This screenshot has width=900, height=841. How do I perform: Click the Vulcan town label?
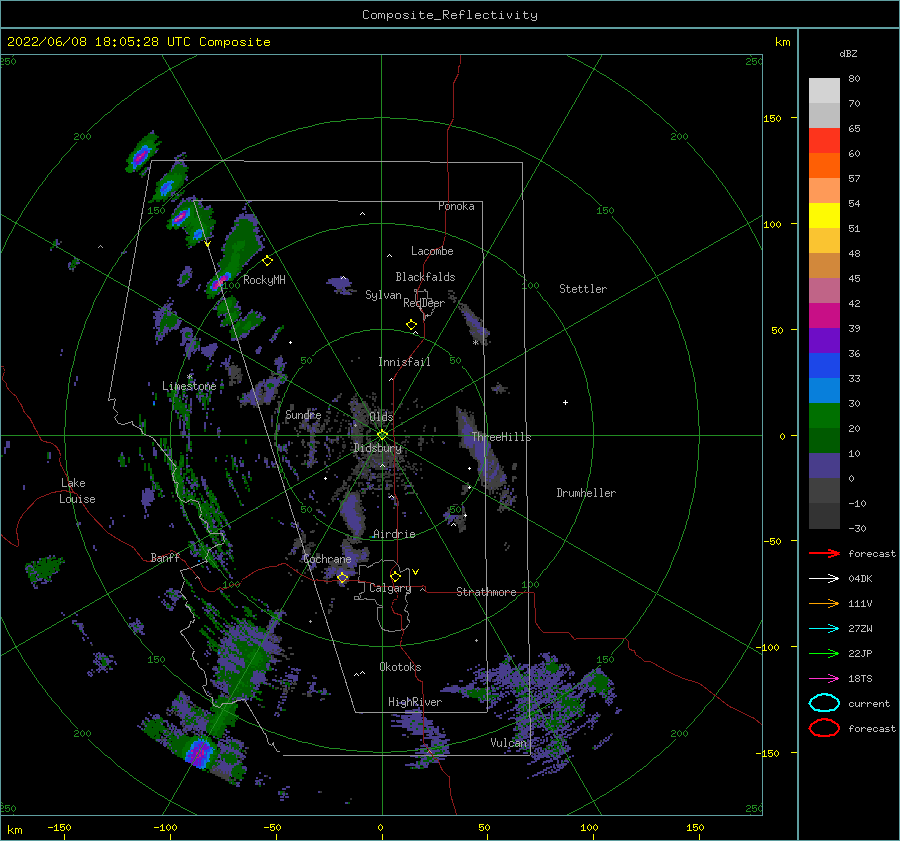(508, 743)
